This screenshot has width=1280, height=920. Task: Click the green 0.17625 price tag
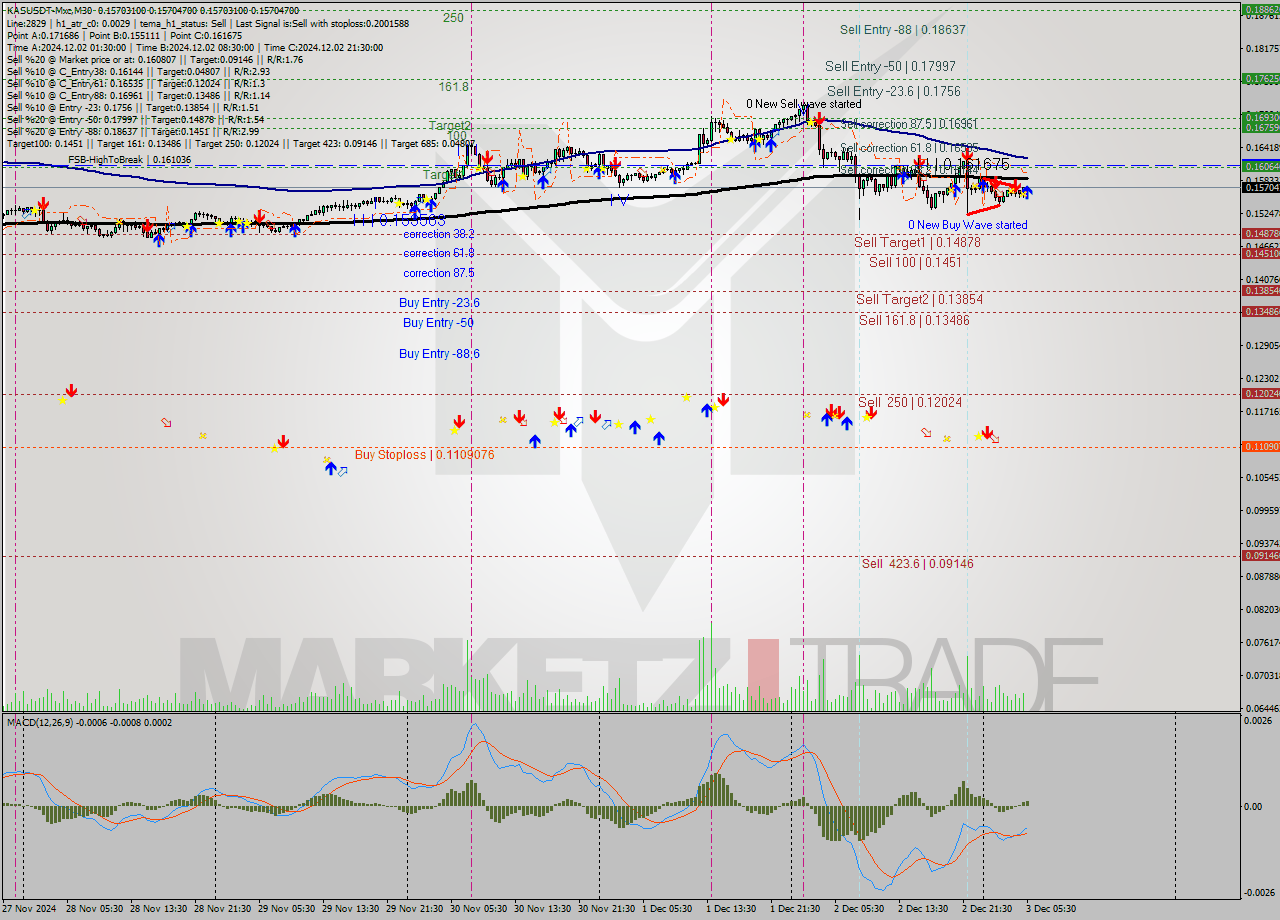1260,78
